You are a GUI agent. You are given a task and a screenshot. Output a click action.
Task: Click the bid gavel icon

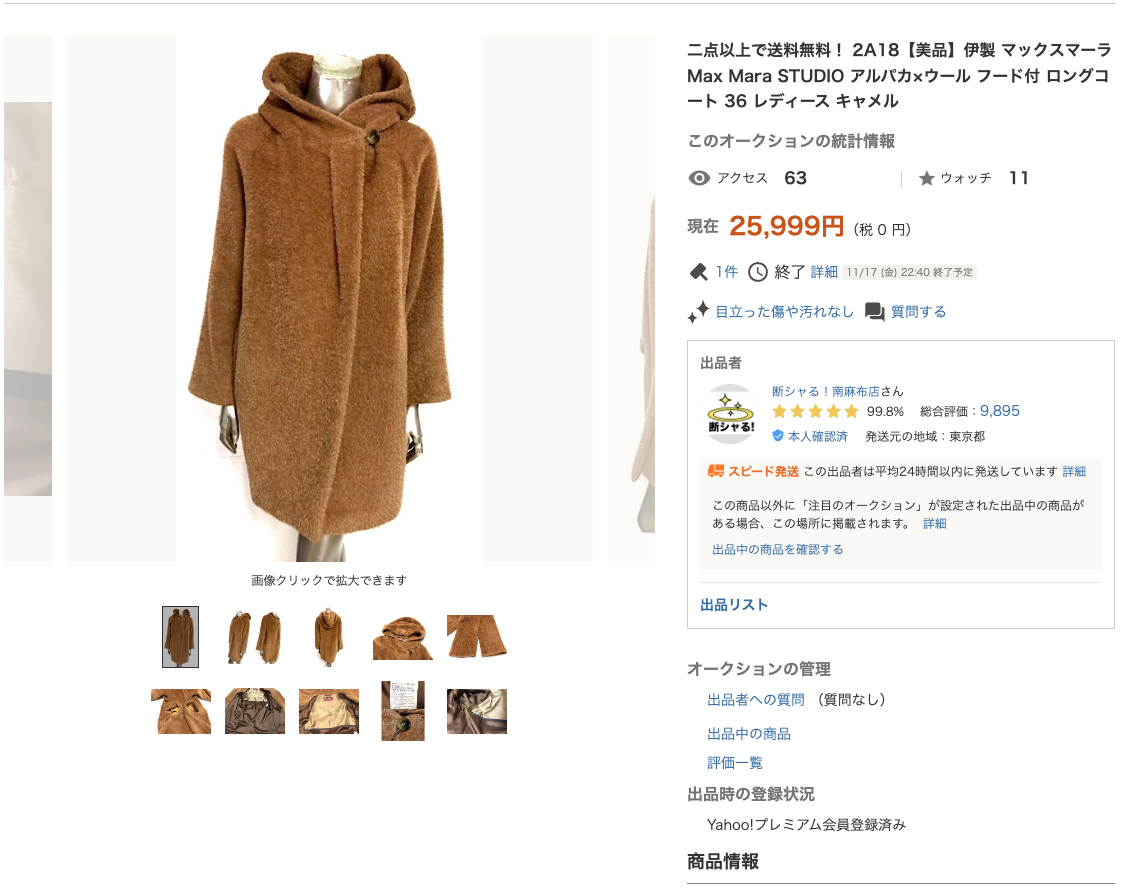698,272
